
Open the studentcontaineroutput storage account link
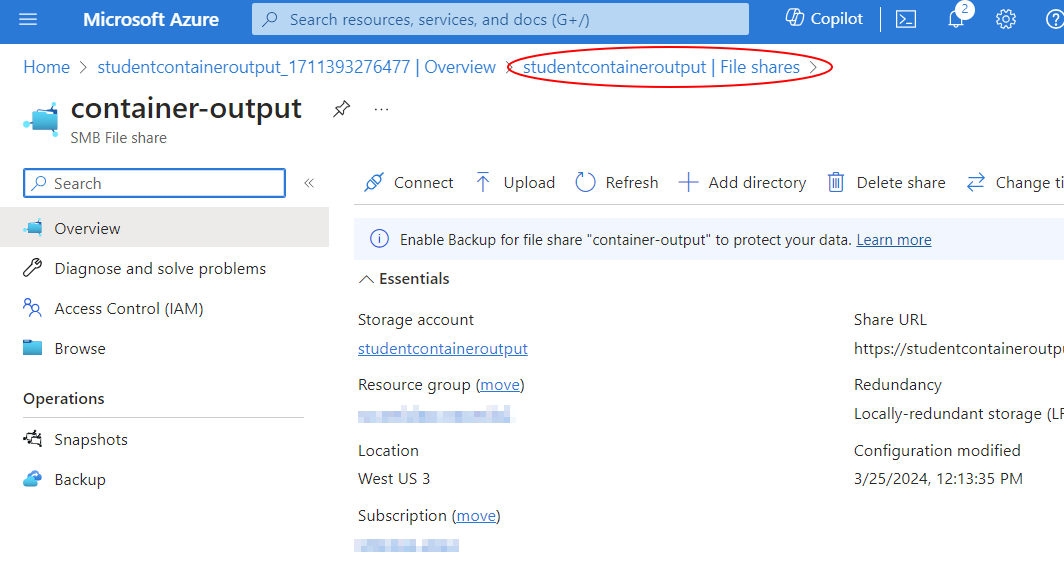[x=442, y=349]
